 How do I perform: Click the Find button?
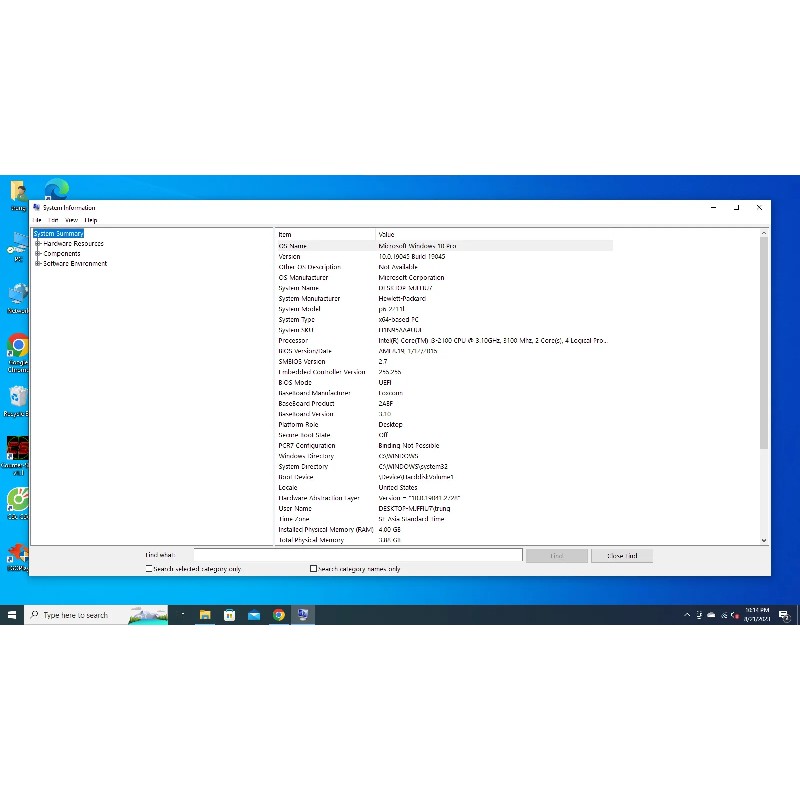point(557,556)
